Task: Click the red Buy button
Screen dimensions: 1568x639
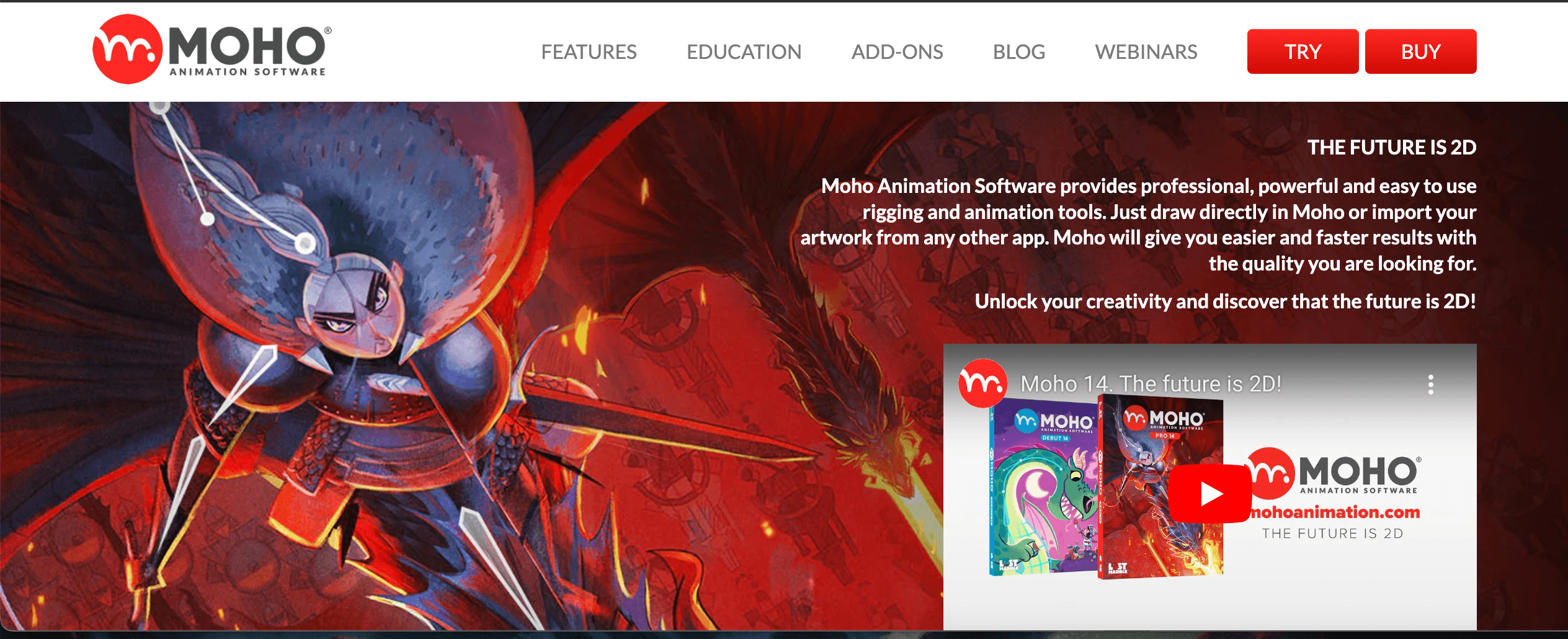Action: point(1420,51)
